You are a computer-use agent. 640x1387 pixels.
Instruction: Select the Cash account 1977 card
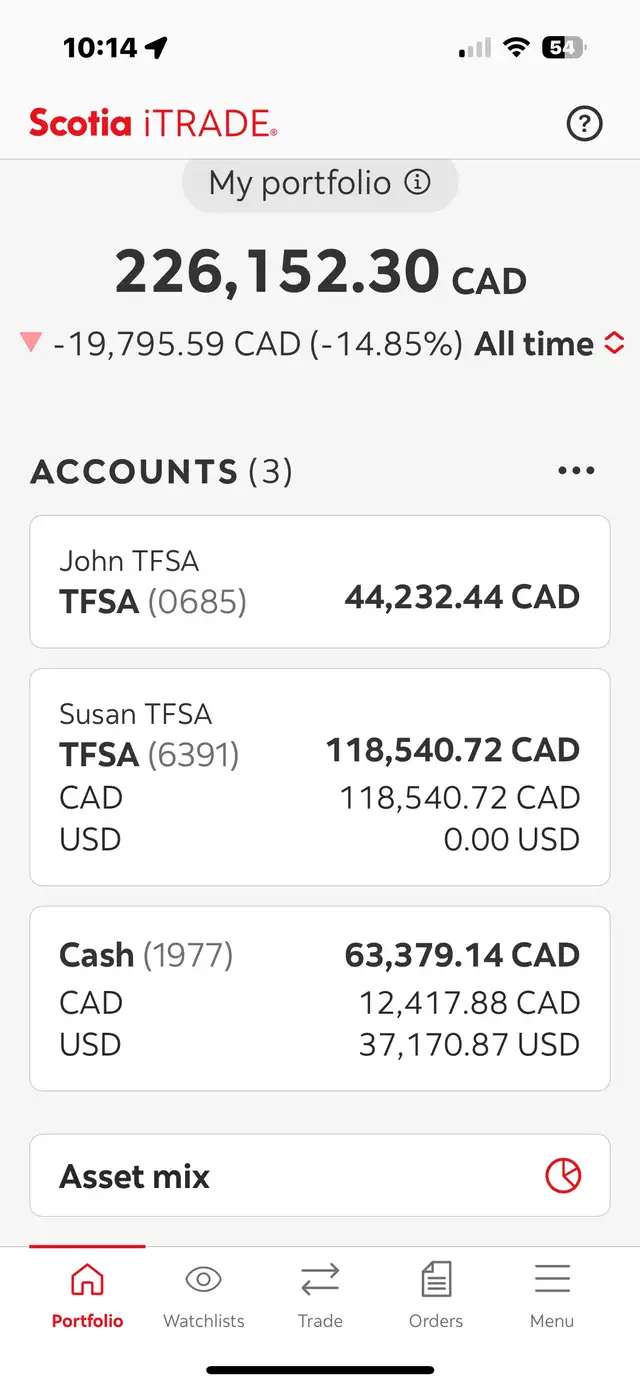[320, 998]
